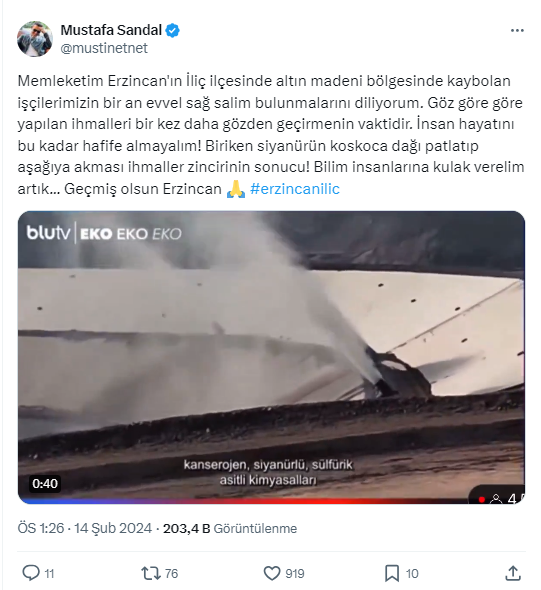Open the #erzincanilic hashtag link
The width and height of the screenshot is (541, 590).
295,189
